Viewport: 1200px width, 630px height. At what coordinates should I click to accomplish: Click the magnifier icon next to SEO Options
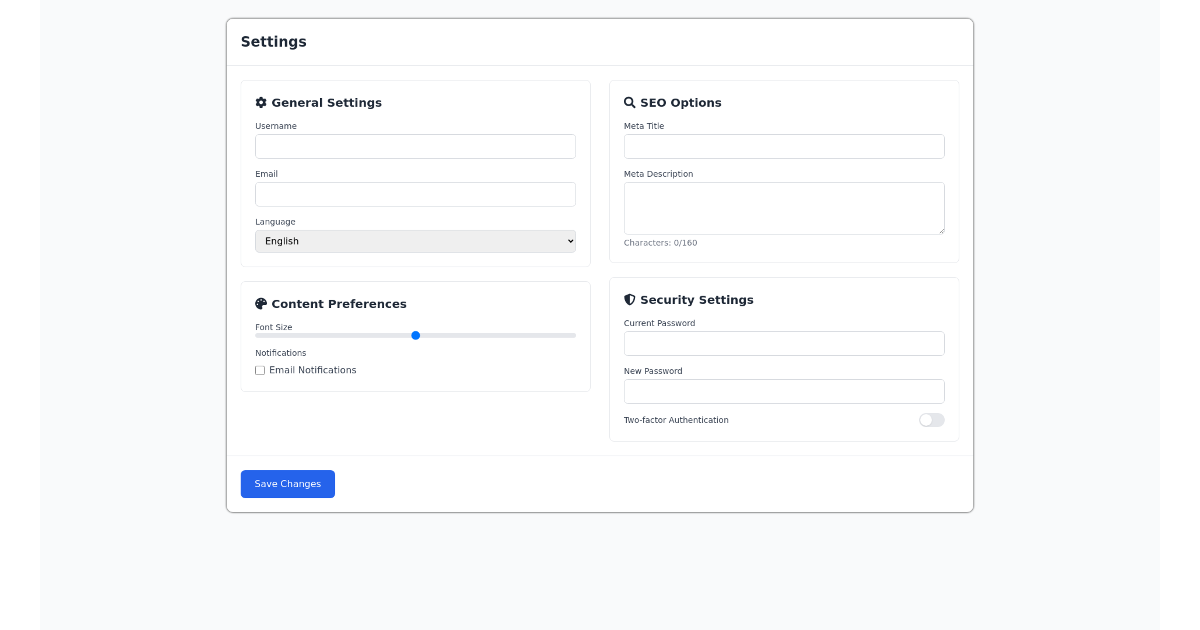click(x=629, y=102)
